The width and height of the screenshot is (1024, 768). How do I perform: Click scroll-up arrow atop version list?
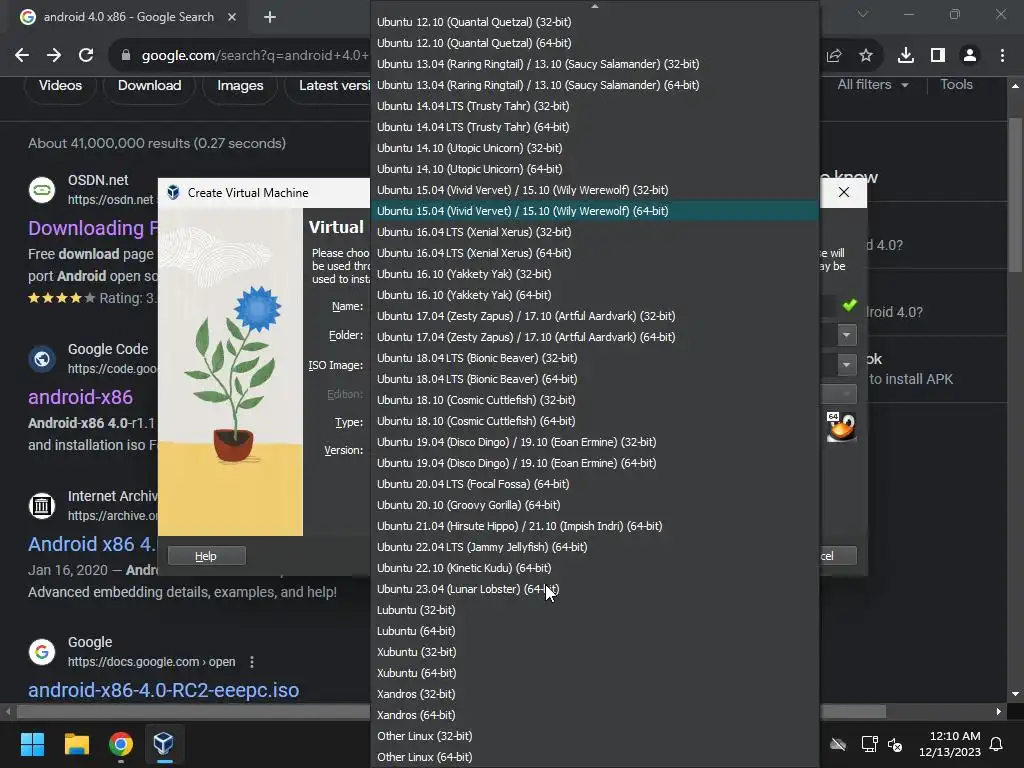594,6
